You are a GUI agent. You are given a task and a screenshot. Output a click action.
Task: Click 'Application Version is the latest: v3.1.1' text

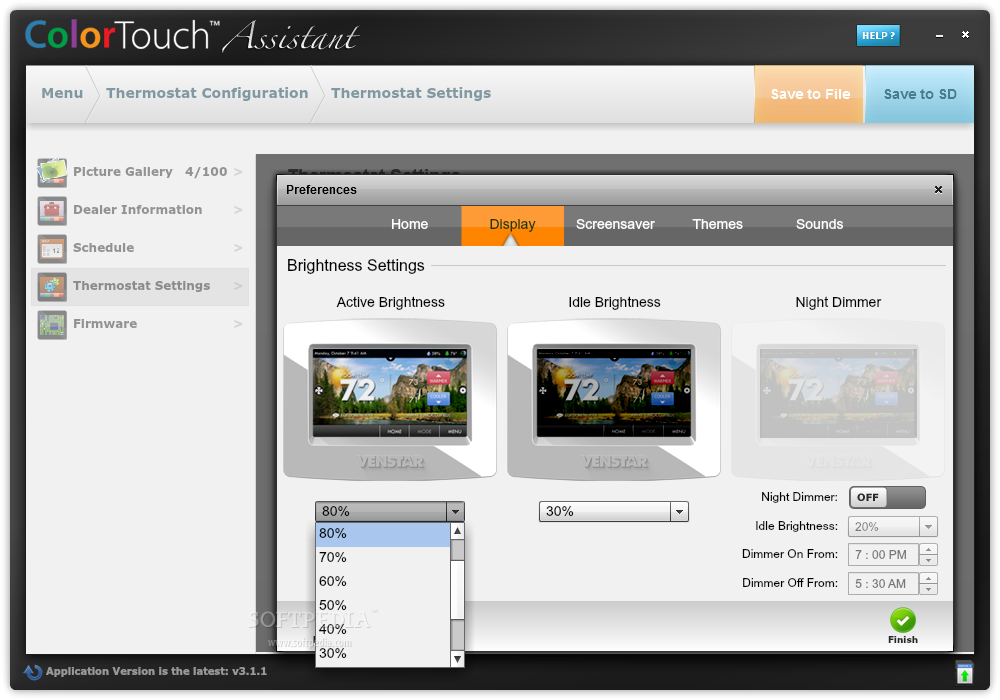[156, 671]
